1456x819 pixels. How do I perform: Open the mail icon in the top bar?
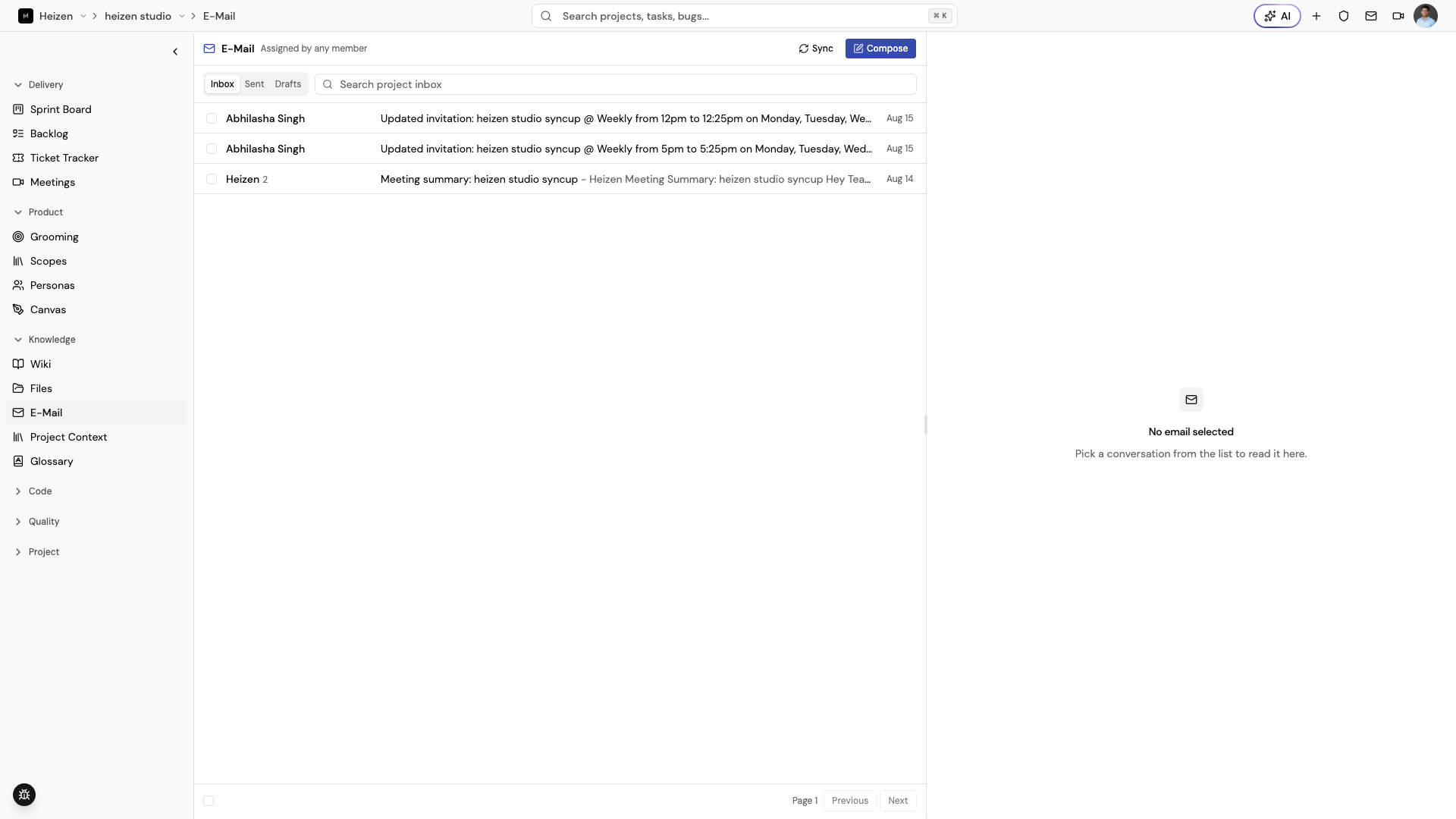[1371, 16]
